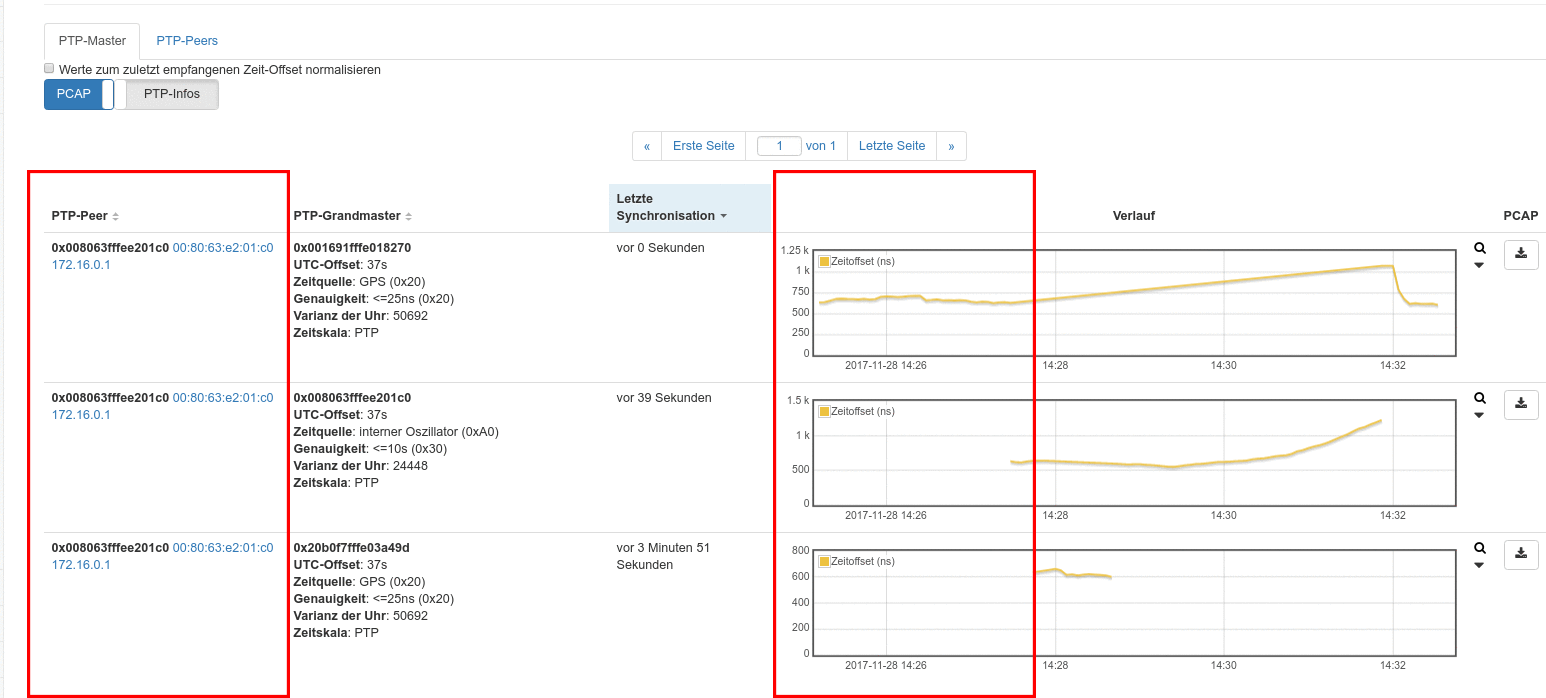
Task: Sort table by PTP-Grandmaster column icon
Action: (409, 217)
